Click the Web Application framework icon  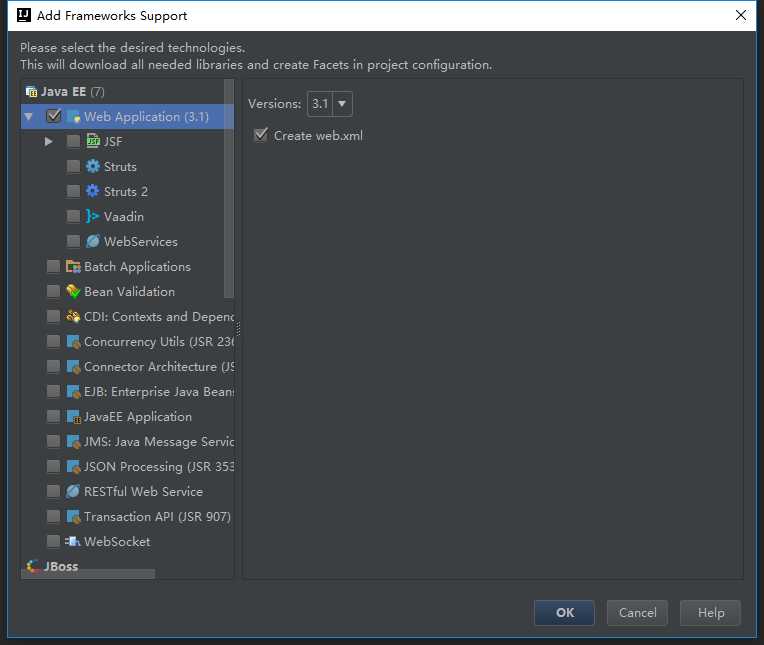pos(74,117)
